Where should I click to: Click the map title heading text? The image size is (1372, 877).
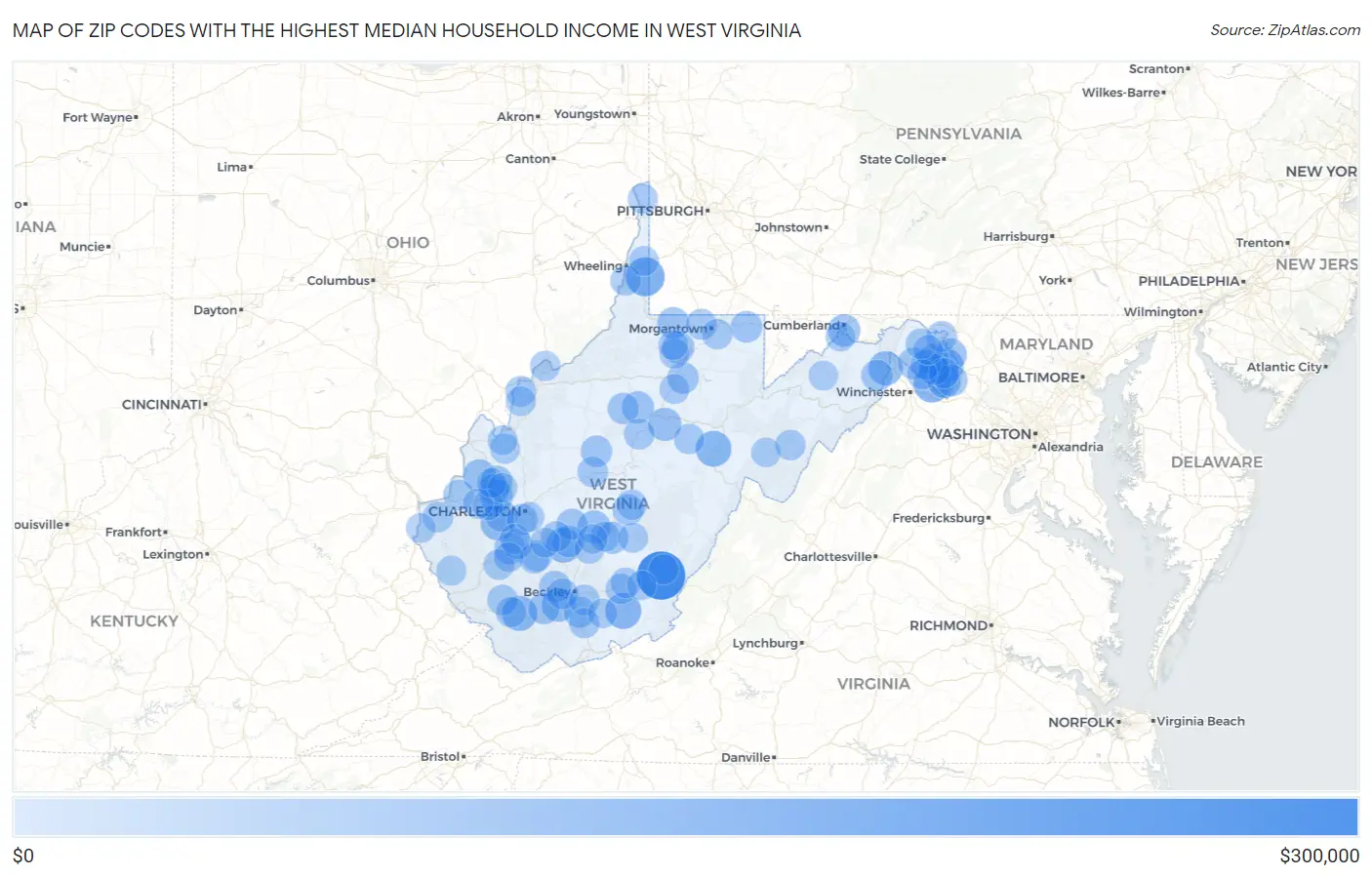[407, 30]
